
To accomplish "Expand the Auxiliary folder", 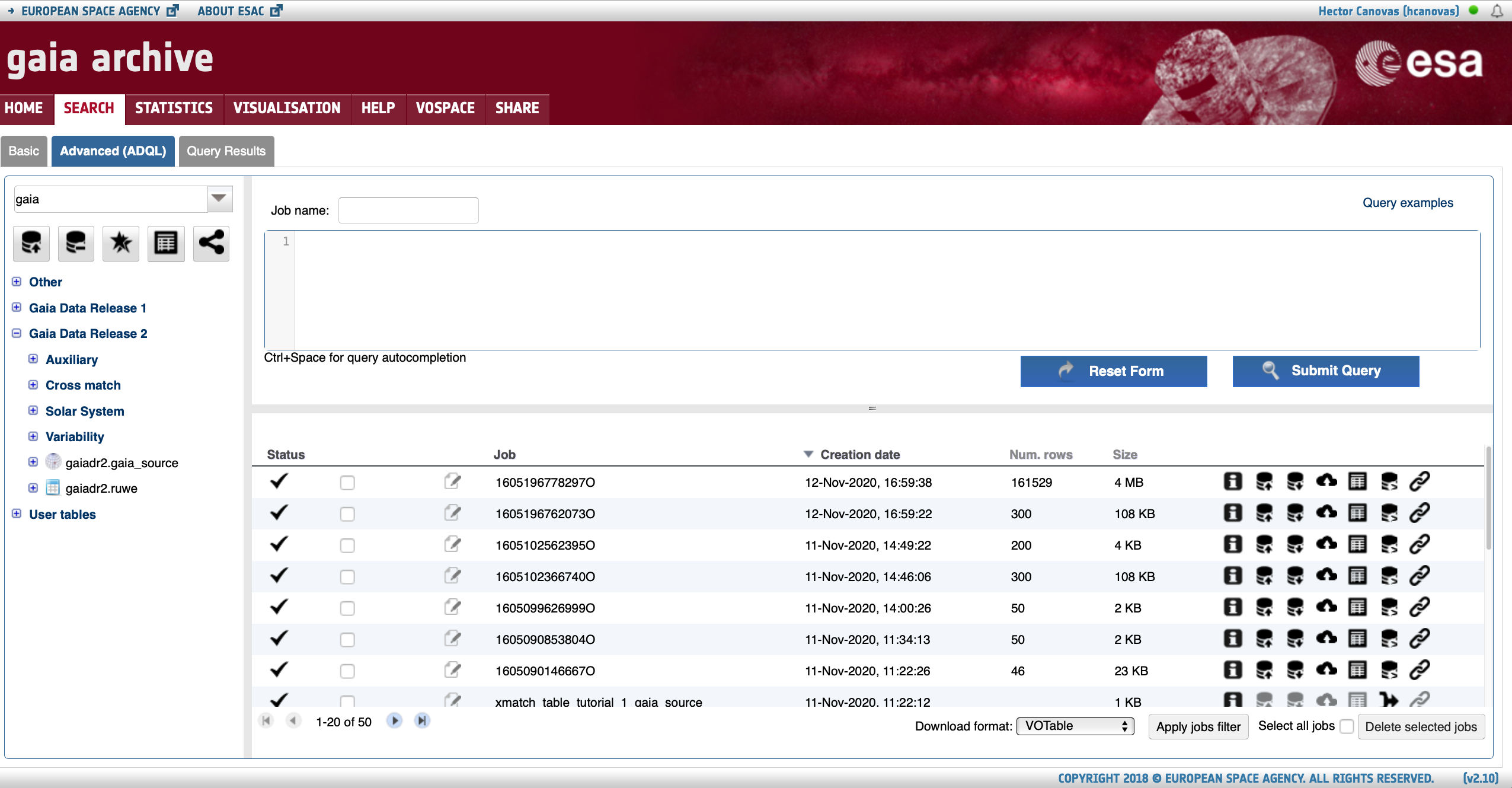I will [x=33, y=359].
